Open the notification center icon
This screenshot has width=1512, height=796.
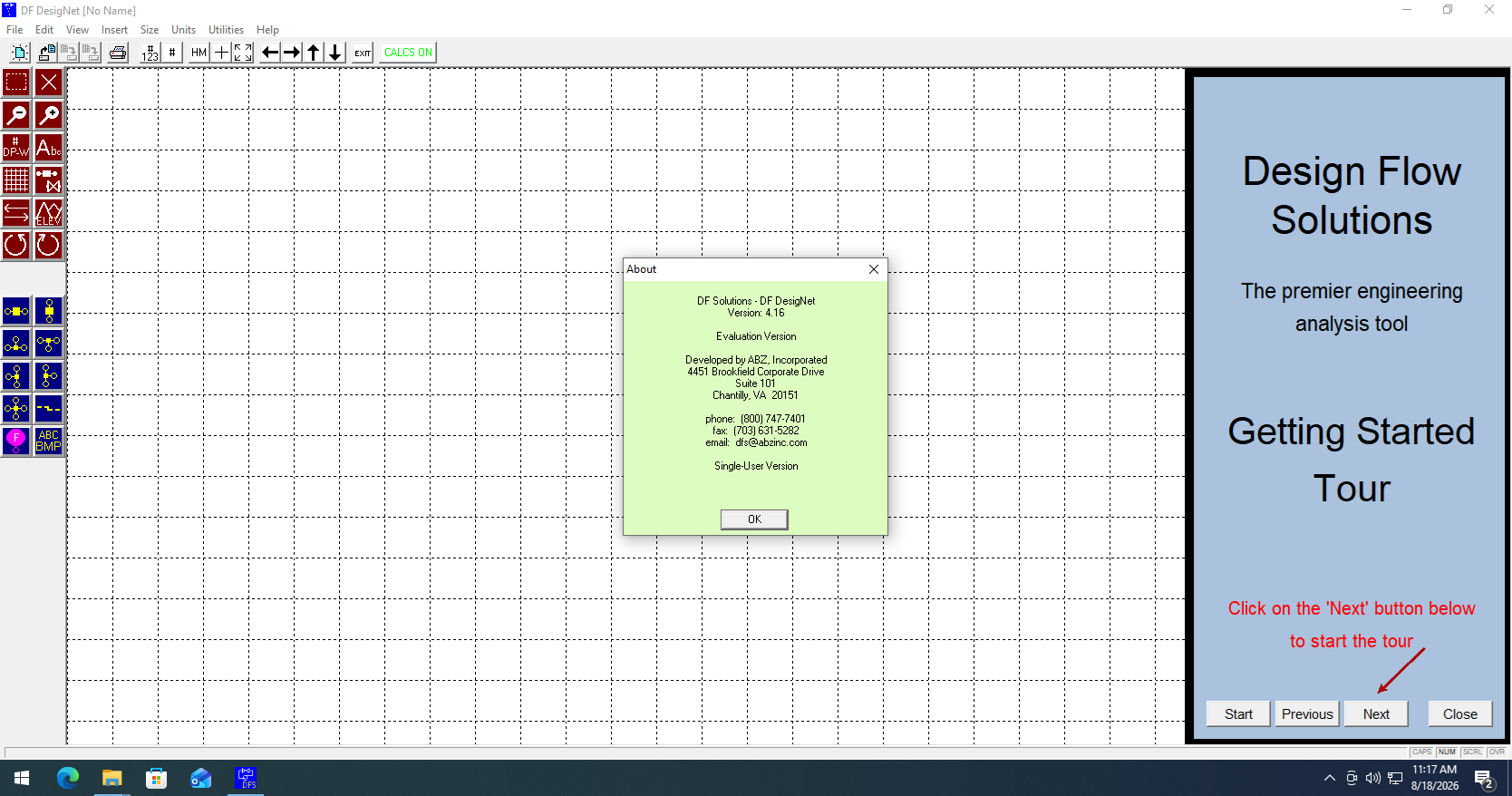click(x=1484, y=778)
